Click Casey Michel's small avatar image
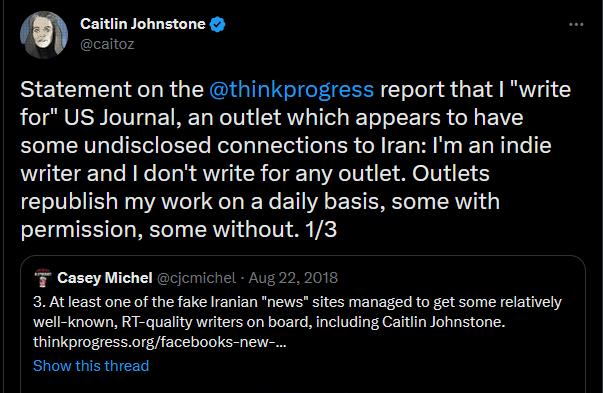Viewport: 603px width, 393px height. pyautogui.click(x=43, y=278)
